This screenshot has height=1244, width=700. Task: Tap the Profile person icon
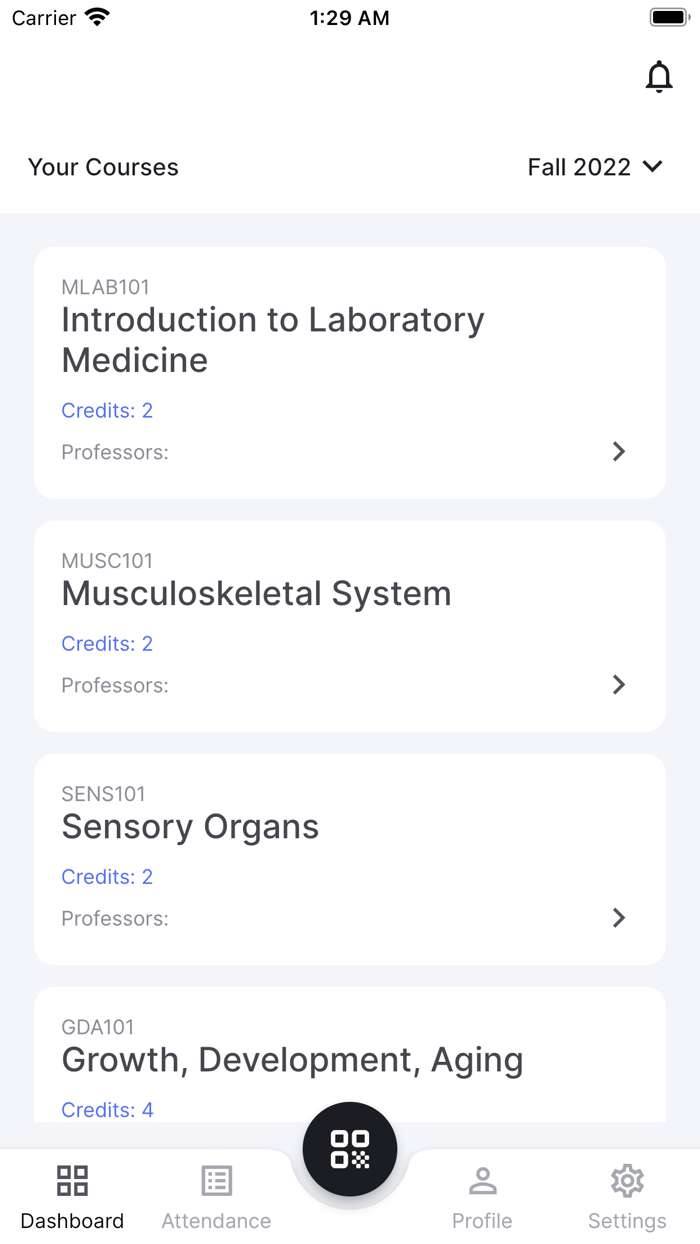click(x=482, y=1180)
